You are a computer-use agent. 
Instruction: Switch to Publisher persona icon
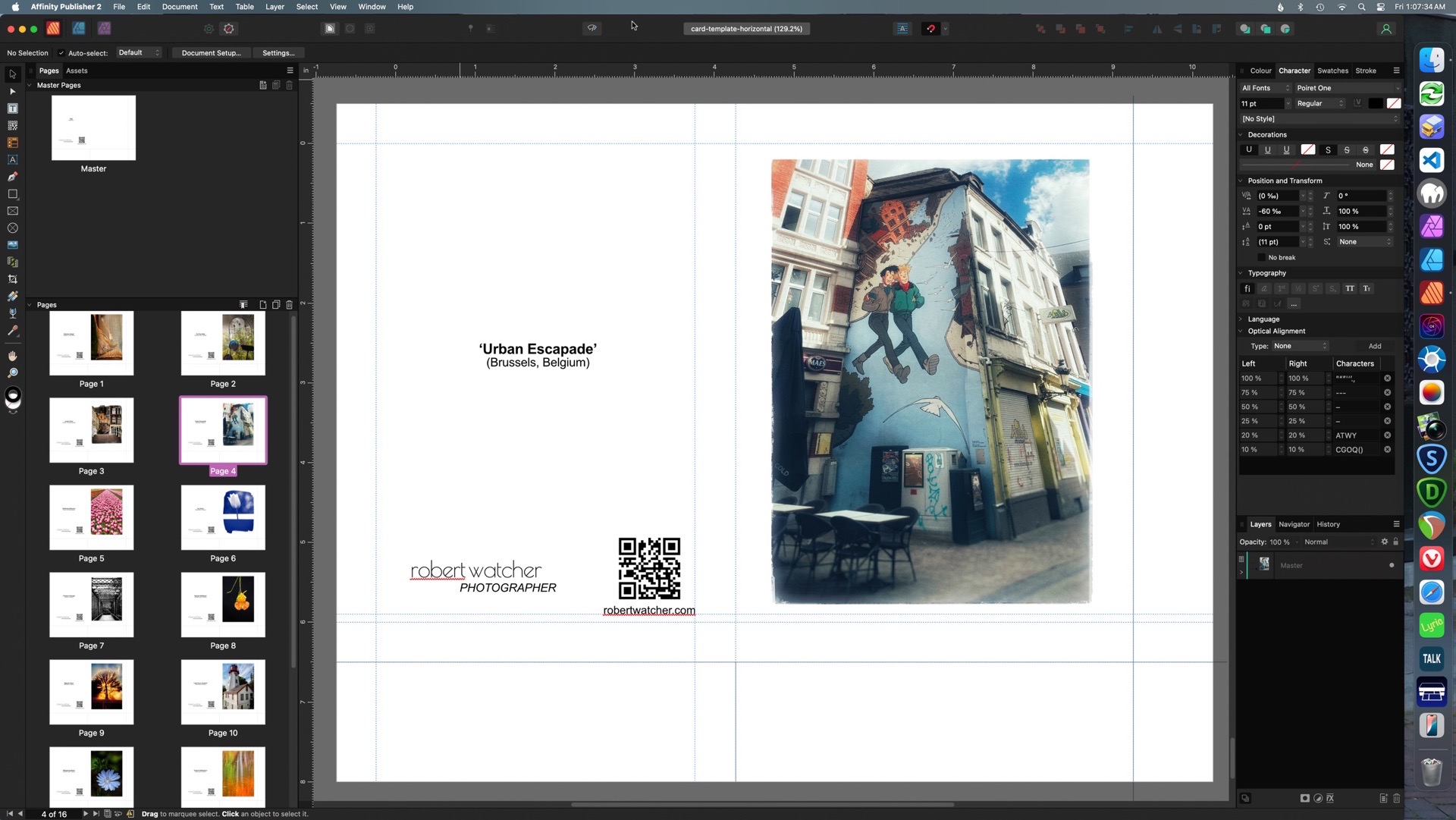tap(53, 29)
